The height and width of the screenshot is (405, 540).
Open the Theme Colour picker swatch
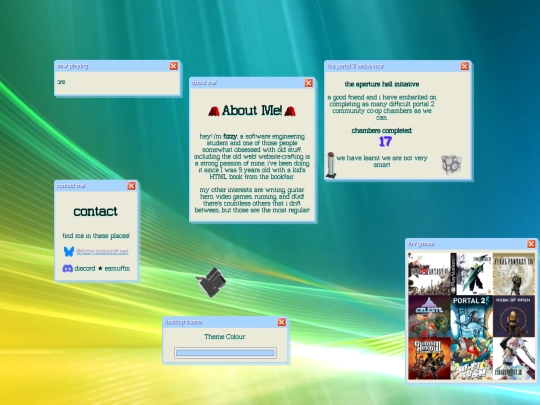tap(225, 353)
